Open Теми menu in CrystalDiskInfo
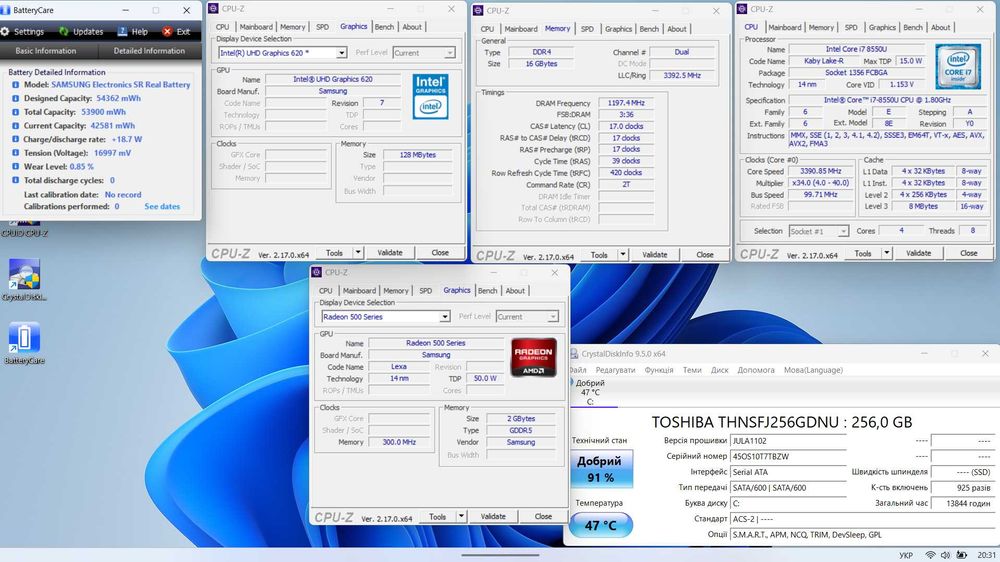The image size is (1000, 562). pyautogui.click(x=692, y=370)
